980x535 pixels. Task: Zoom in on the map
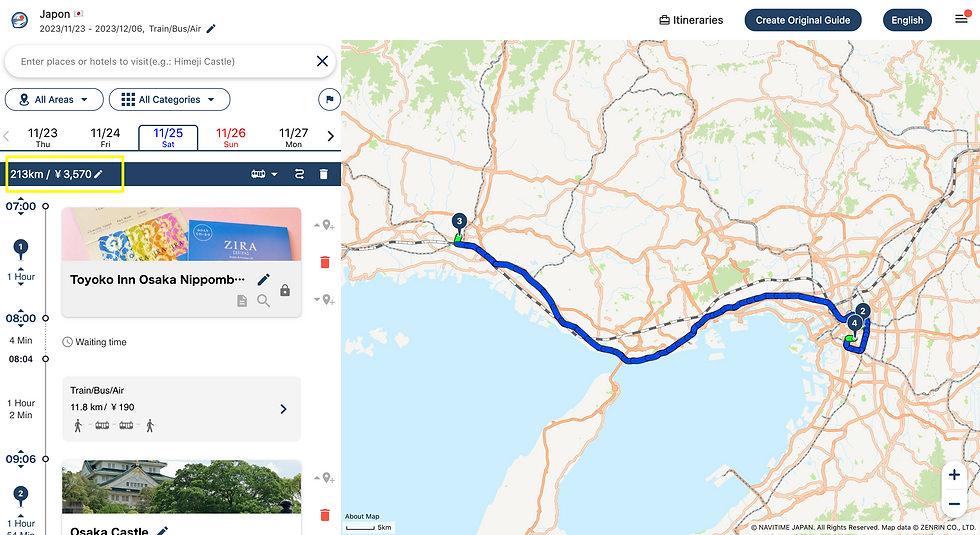(x=954, y=475)
